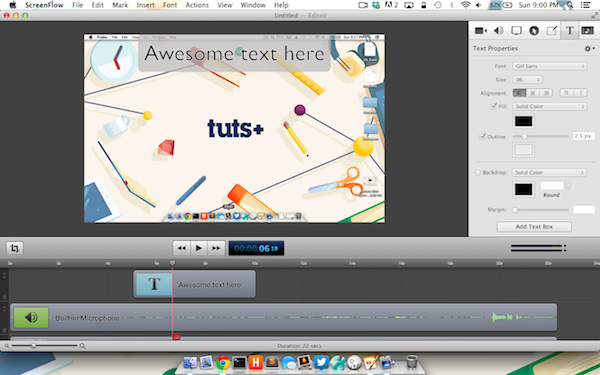The height and width of the screenshot is (375, 600).
Task: Open the File menu
Action: [77, 5]
